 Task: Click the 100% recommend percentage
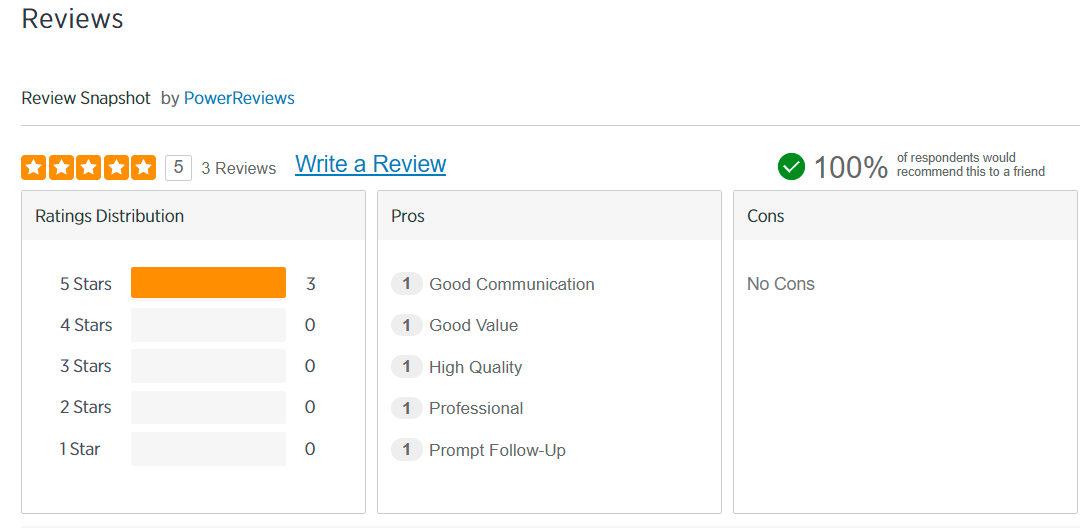pos(850,167)
